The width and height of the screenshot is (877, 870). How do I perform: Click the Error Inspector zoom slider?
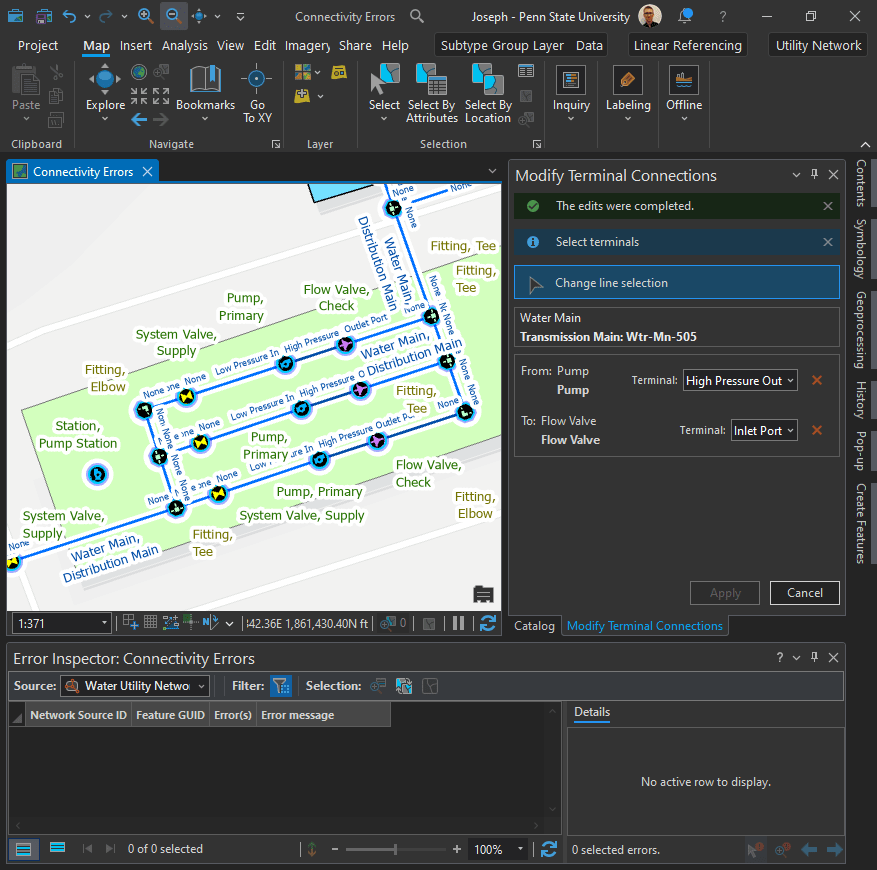(396, 849)
